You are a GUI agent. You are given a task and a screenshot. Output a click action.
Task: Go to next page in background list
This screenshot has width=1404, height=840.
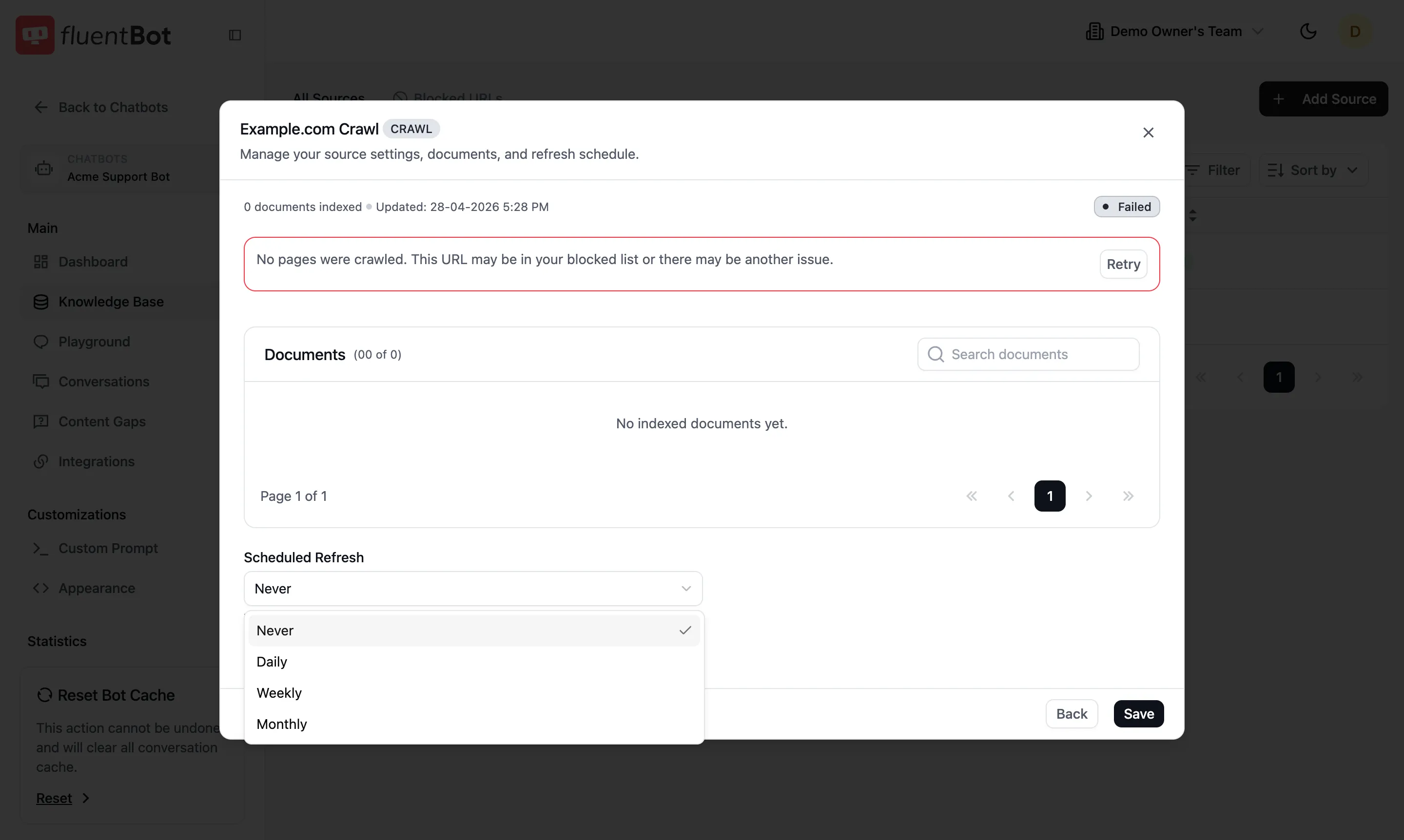tap(1318, 377)
